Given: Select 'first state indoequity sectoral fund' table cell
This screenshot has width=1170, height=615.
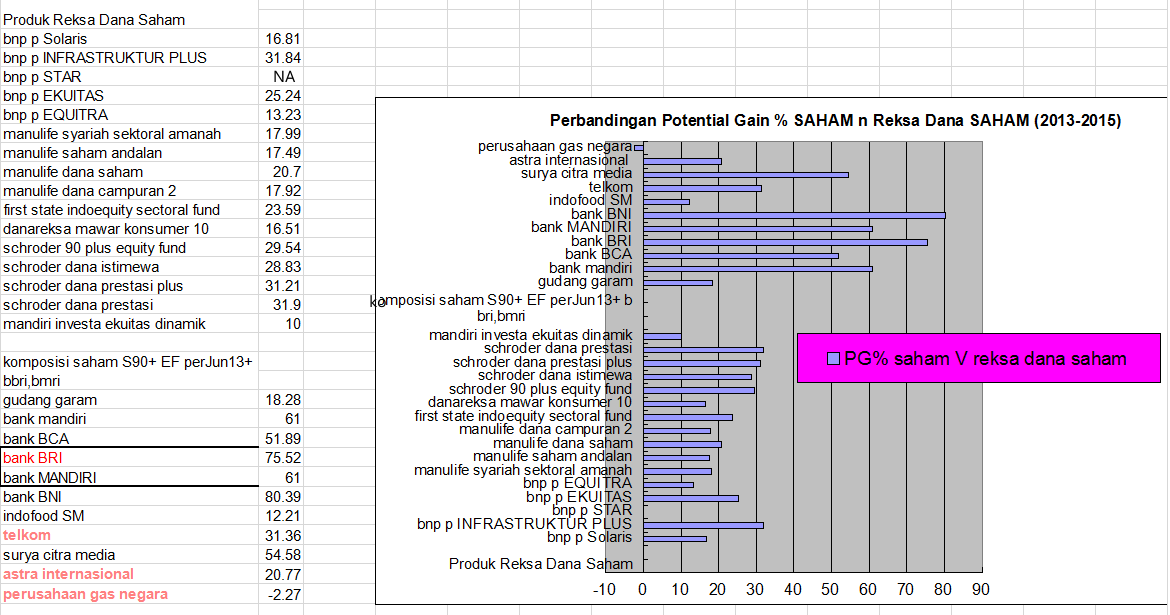Looking at the screenshot, I should pos(129,210).
